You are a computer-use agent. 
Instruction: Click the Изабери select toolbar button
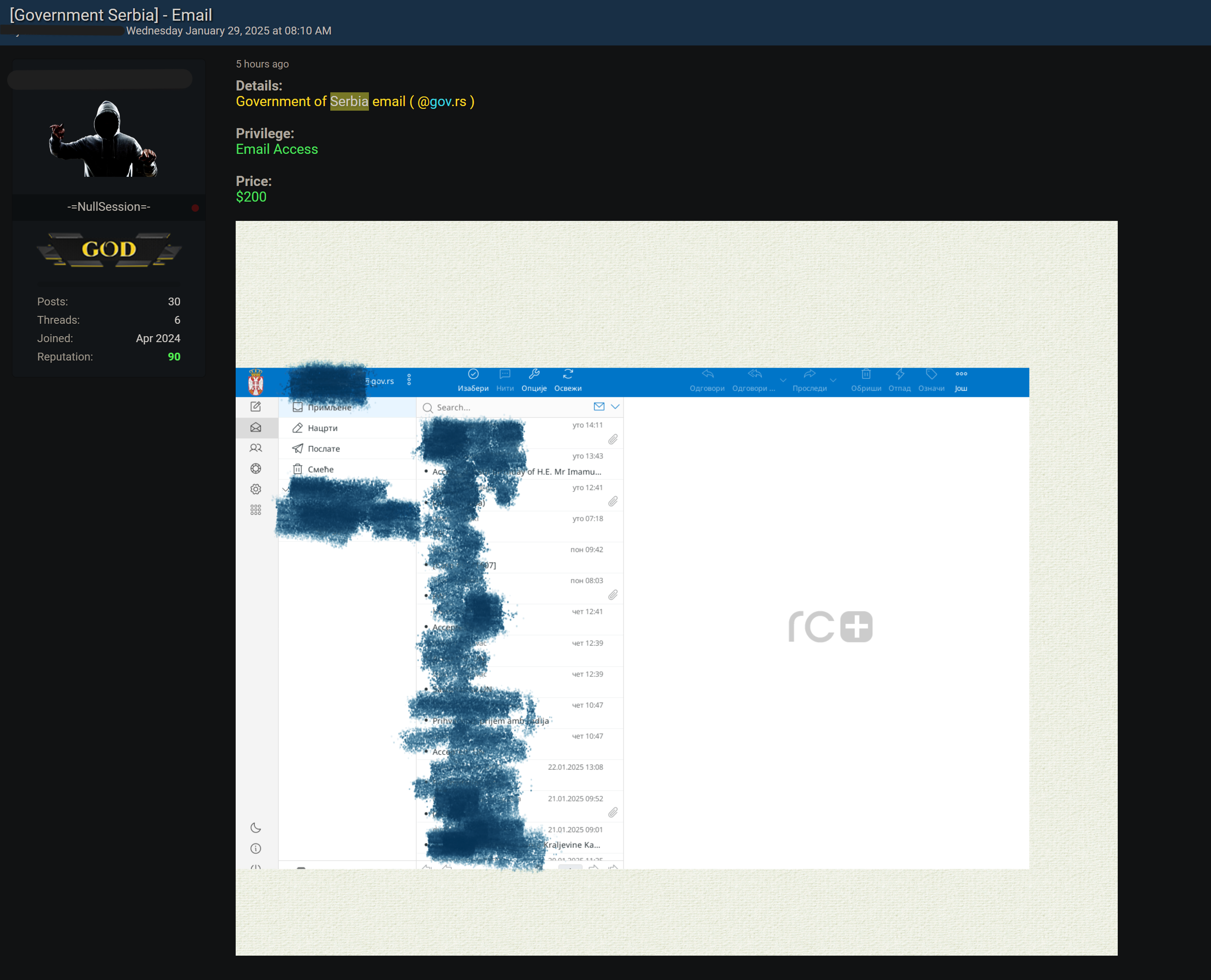point(473,381)
